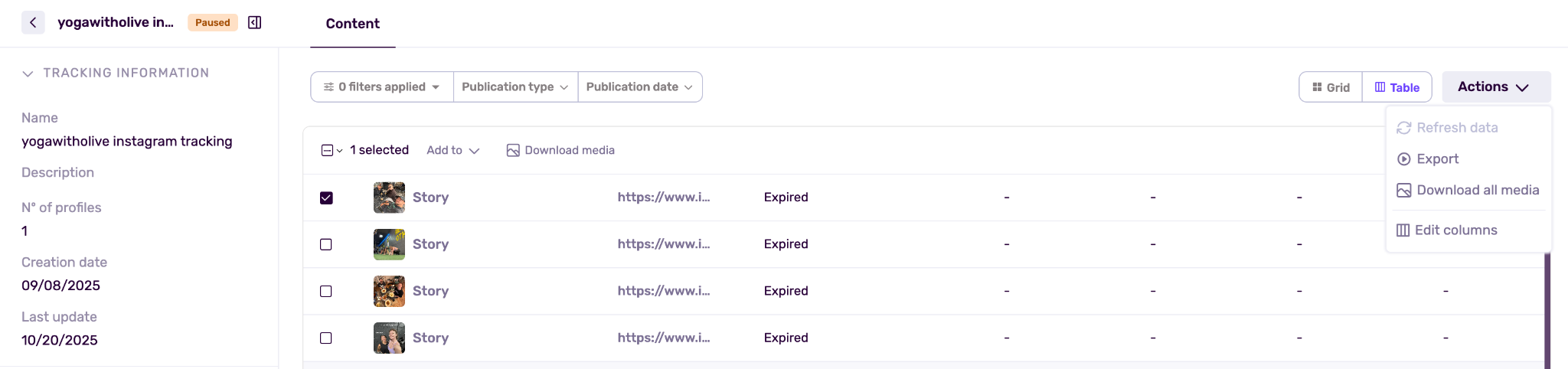
Task: Click the Export icon in menu
Action: pos(1404,159)
